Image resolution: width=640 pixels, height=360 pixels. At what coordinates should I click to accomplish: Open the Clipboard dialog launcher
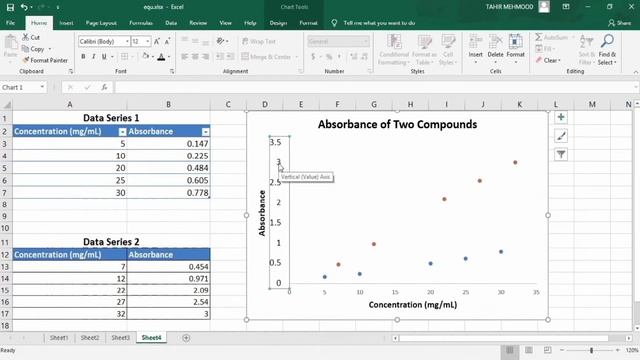pyautogui.click(x=71, y=71)
